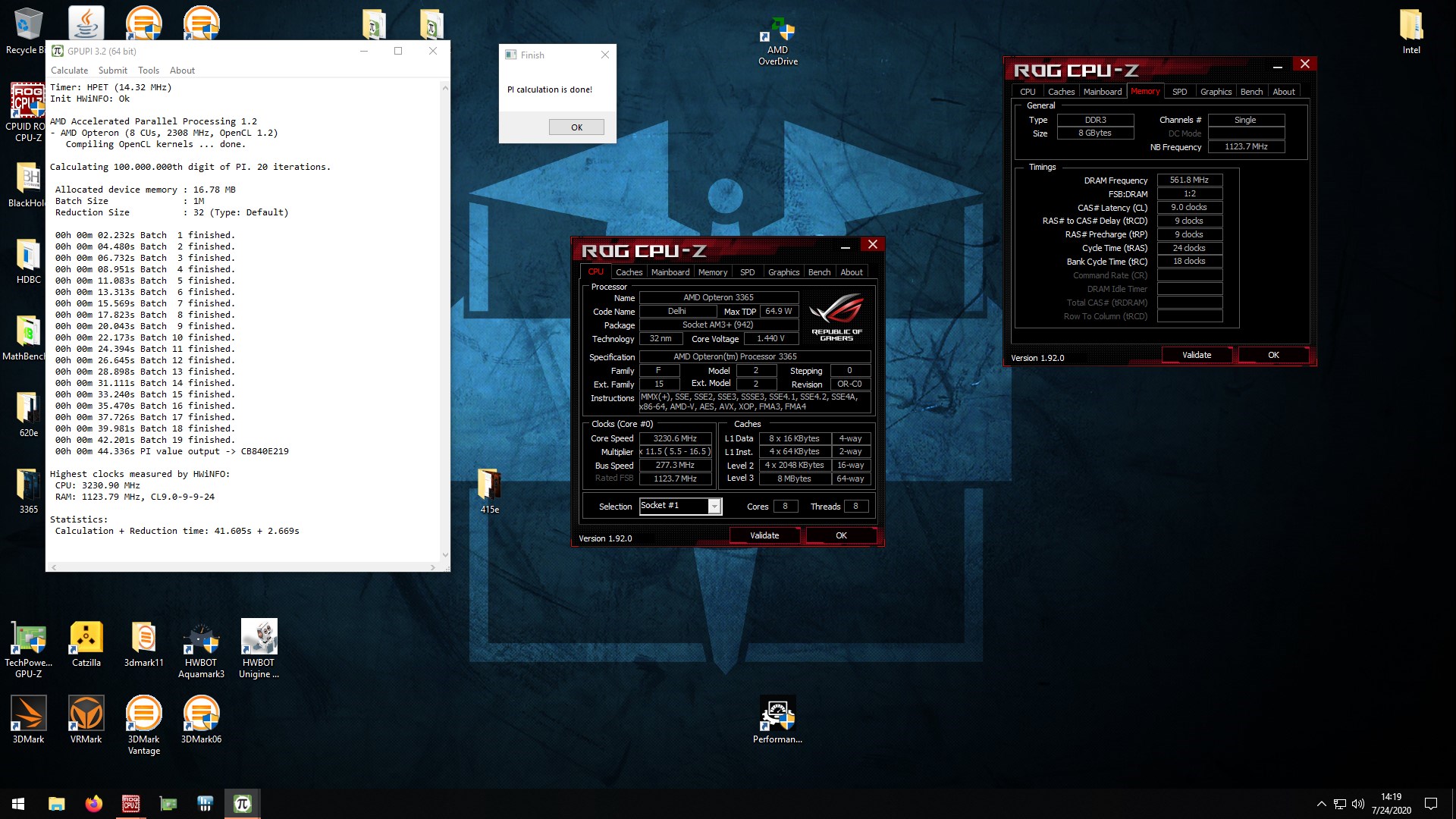Image resolution: width=1456 pixels, height=819 pixels.
Task: Click Validate in right CPU-Z Memory window
Action: (1197, 355)
